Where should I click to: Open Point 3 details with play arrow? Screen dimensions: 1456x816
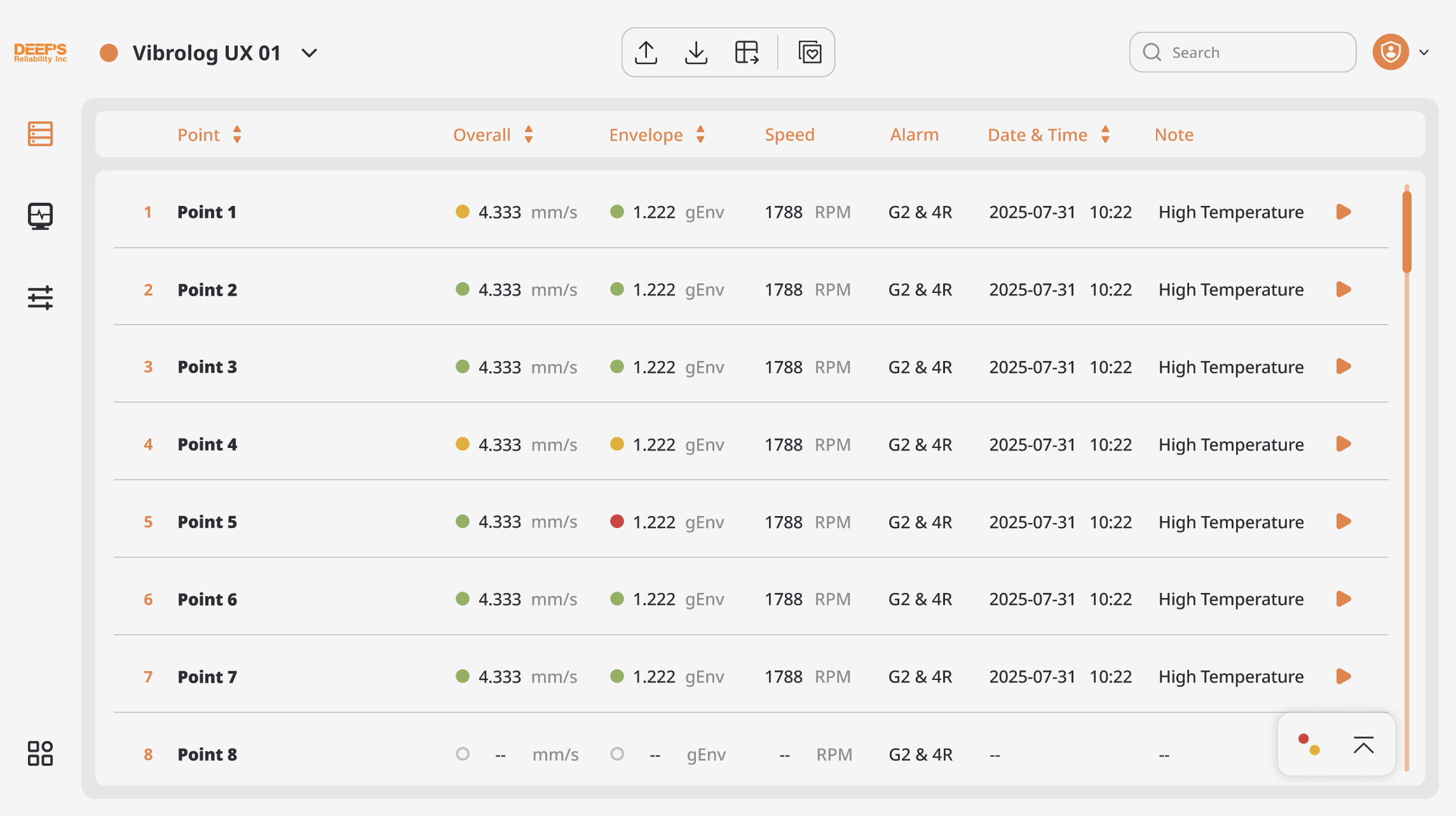coord(1344,367)
